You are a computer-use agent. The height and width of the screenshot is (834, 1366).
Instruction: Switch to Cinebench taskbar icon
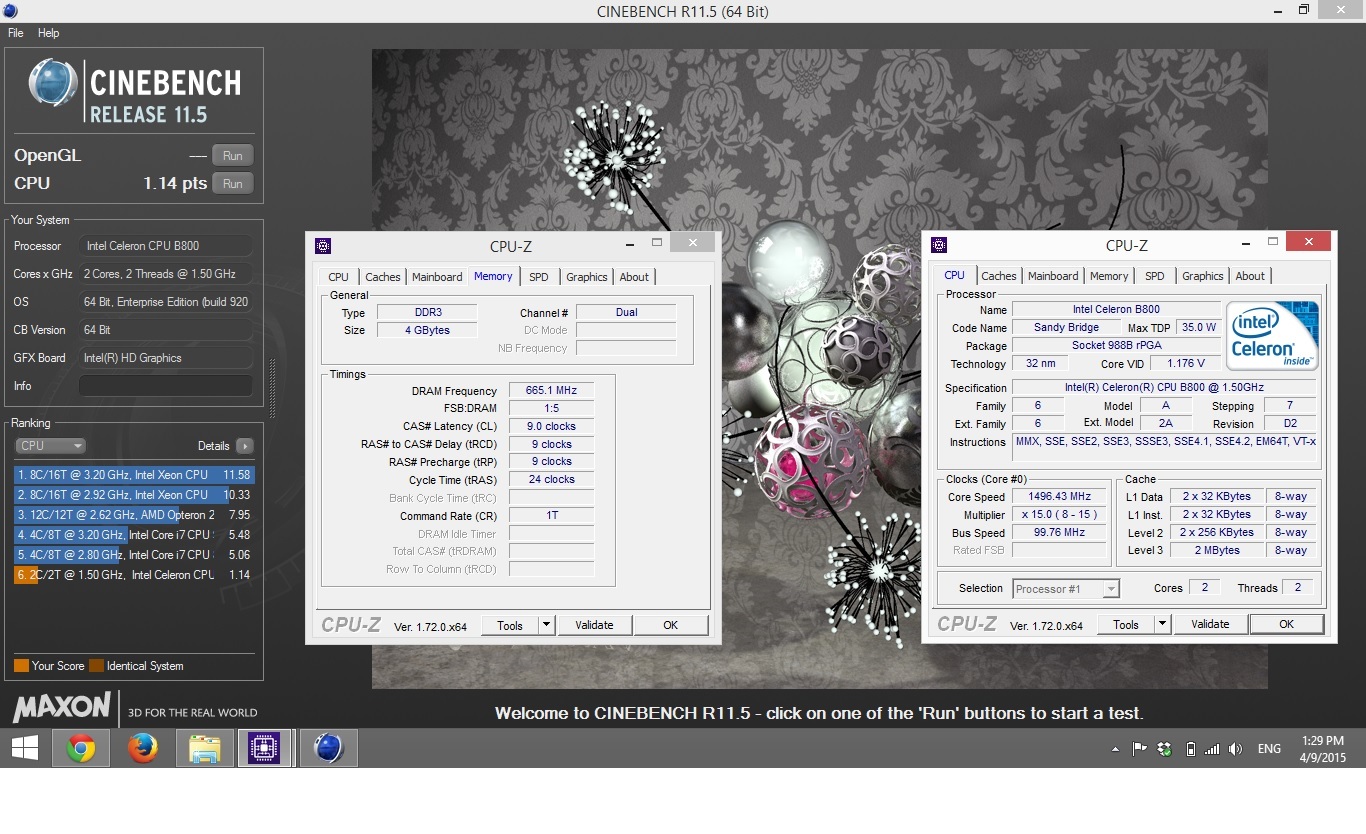[x=328, y=748]
